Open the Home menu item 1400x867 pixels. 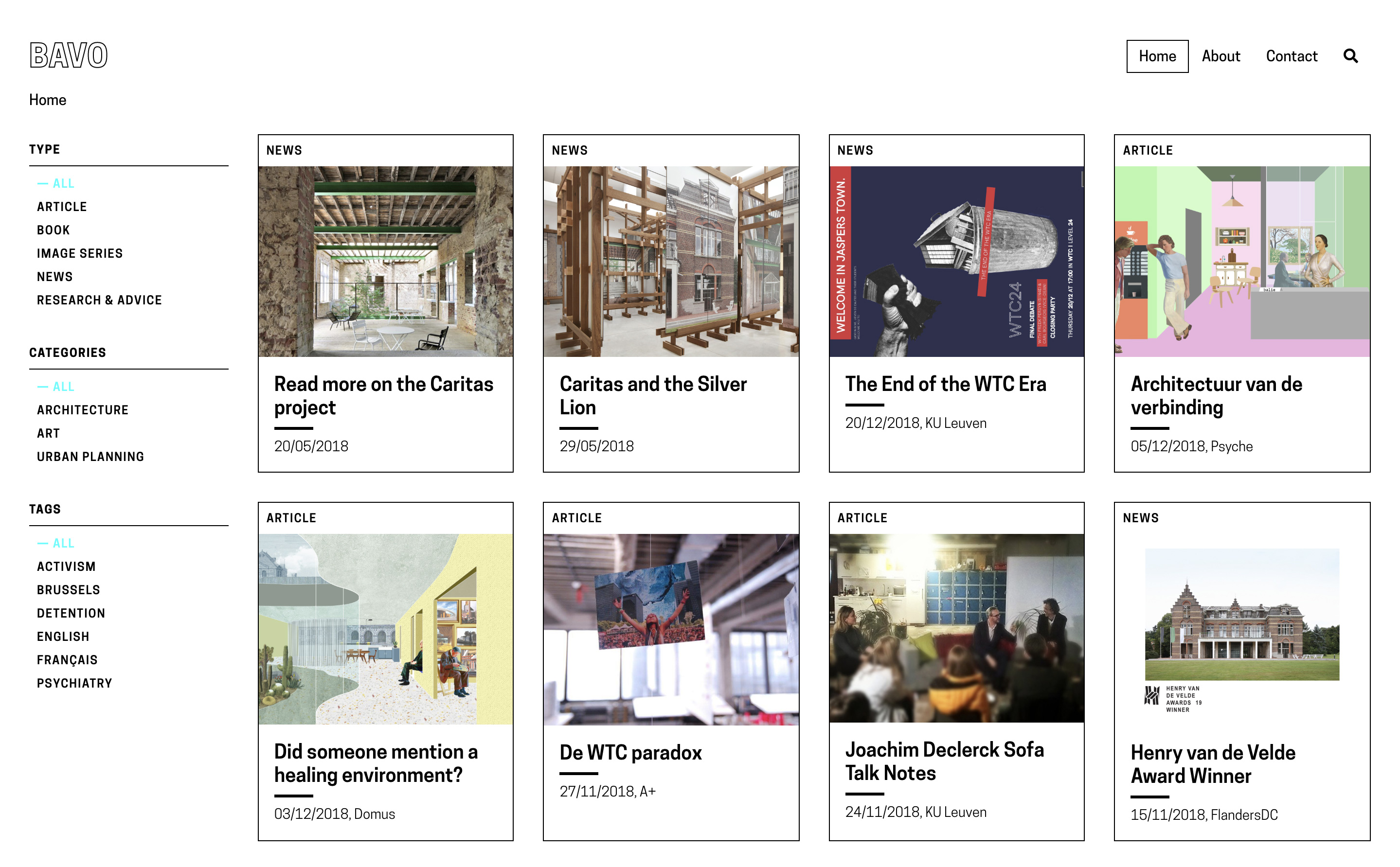click(x=1157, y=55)
